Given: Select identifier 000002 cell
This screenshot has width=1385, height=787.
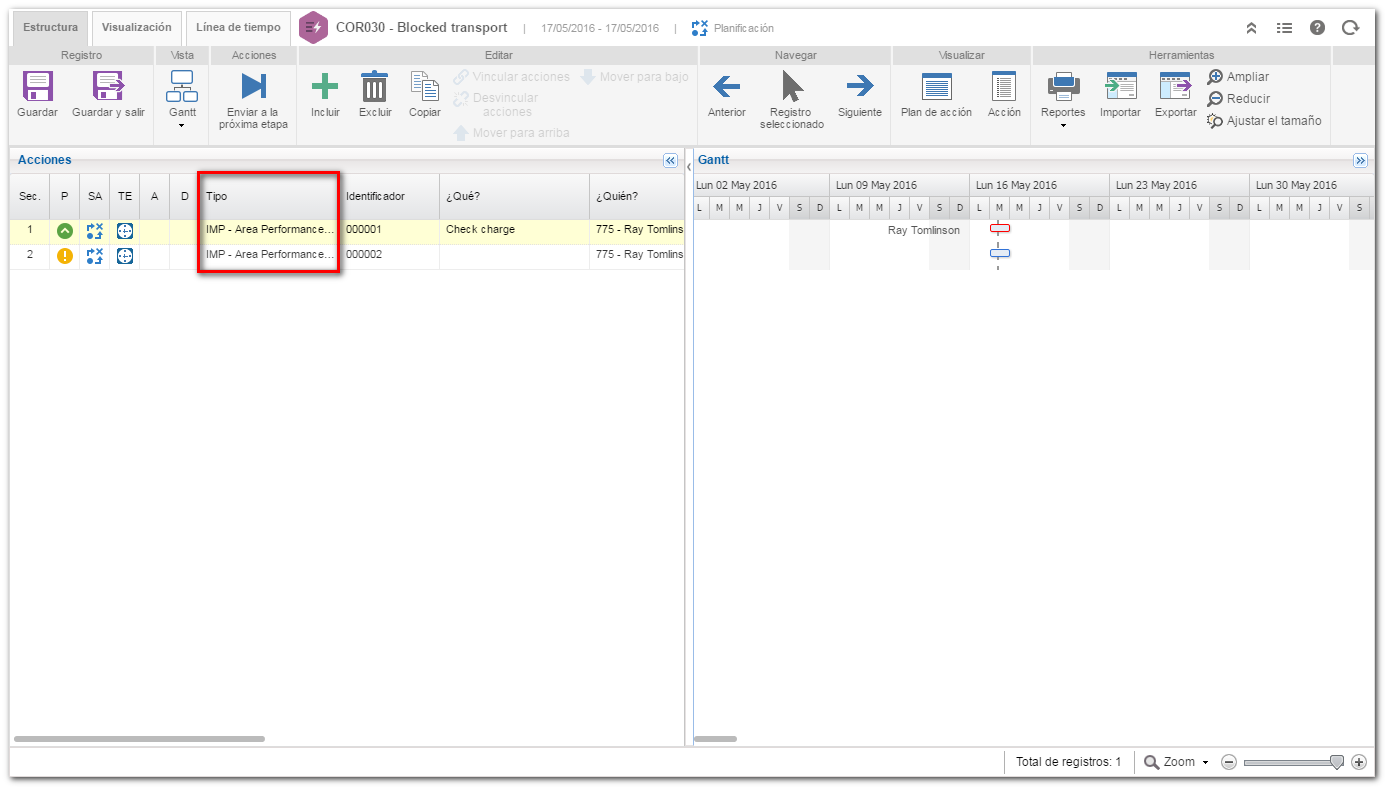Looking at the screenshot, I should [389, 255].
